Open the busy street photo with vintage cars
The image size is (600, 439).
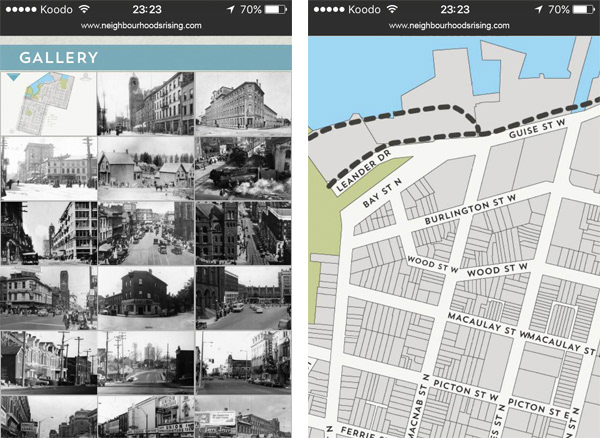click(146, 233)
